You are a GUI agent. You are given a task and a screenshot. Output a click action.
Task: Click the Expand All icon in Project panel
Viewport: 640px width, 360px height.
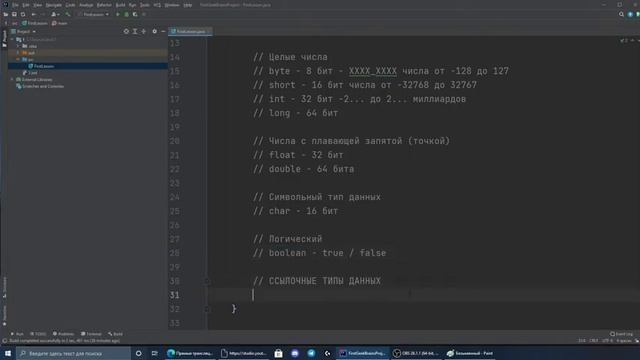pos(135,31)
